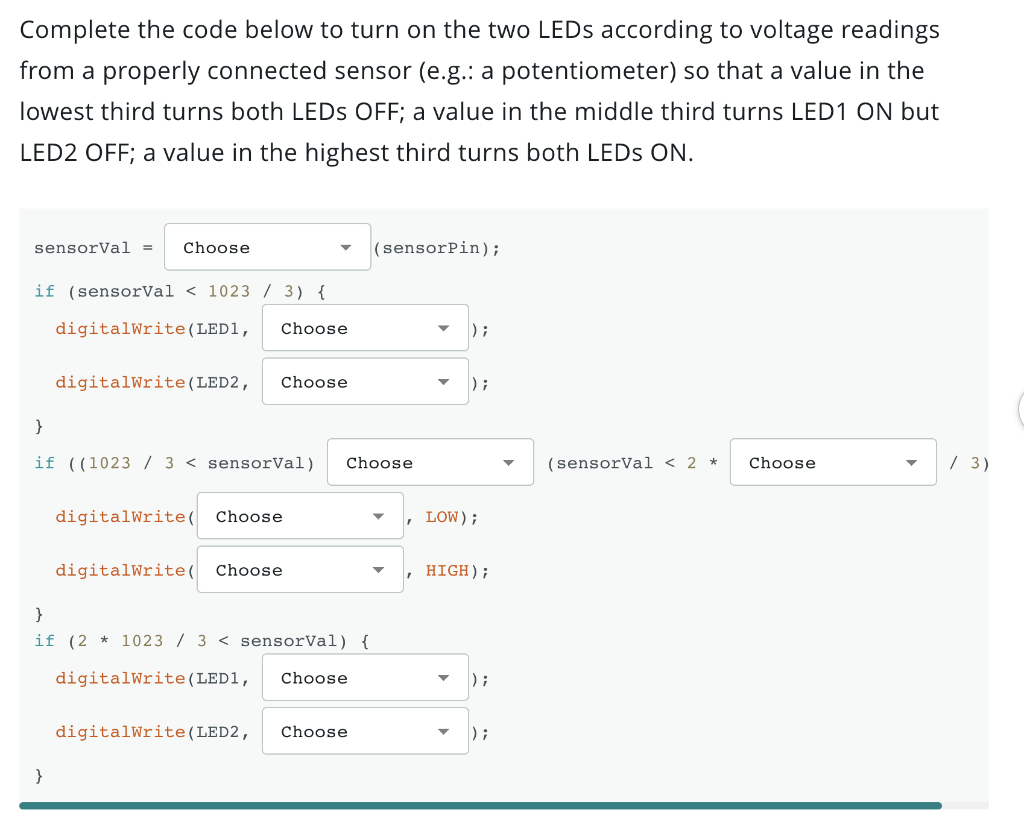Open the pin dropdown before ', LOW);'
This screenshot has width=1024, height=839.
click(300, 516)
